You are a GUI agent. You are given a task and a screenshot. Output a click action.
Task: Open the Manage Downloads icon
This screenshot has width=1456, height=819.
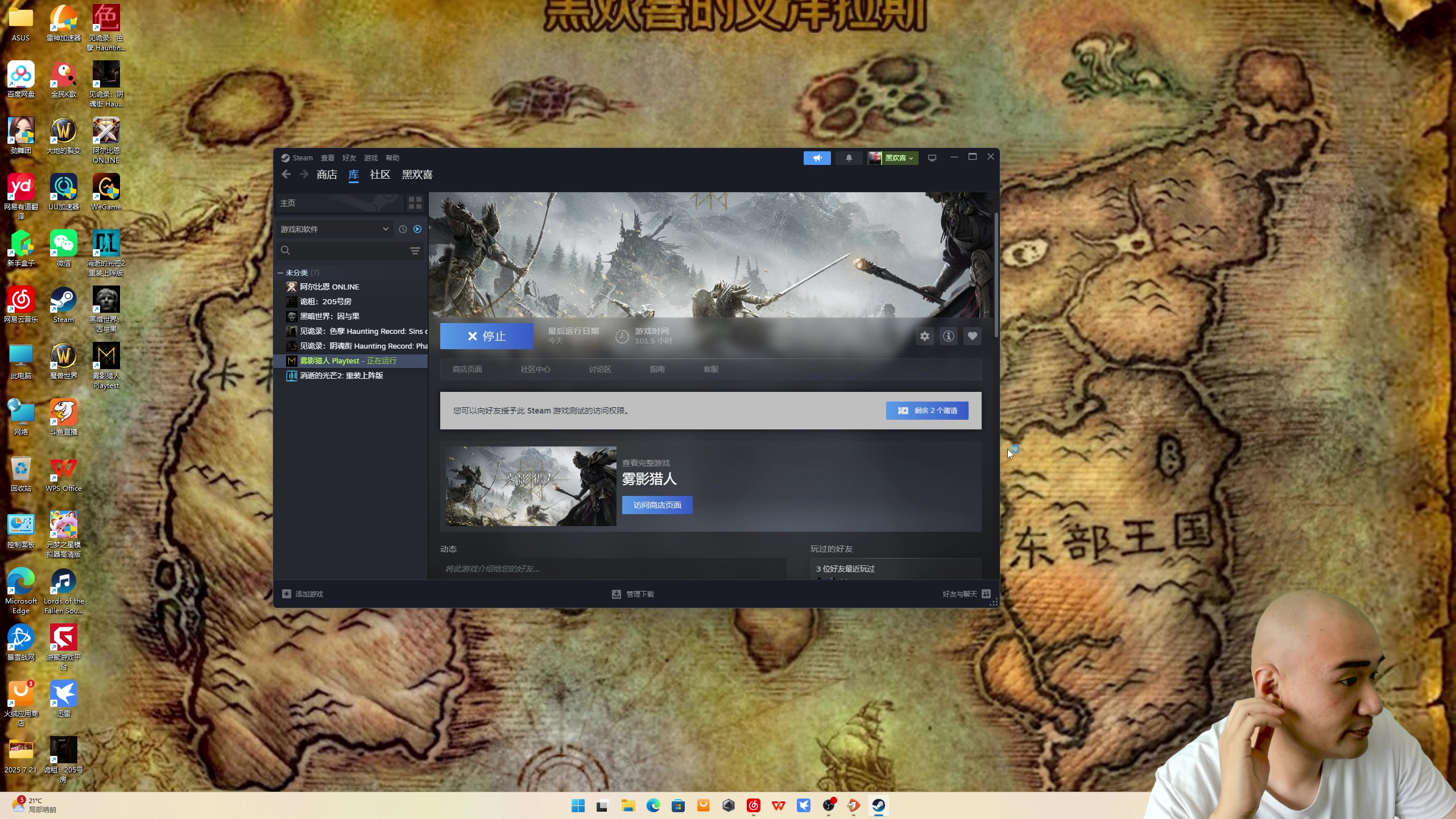616,594
